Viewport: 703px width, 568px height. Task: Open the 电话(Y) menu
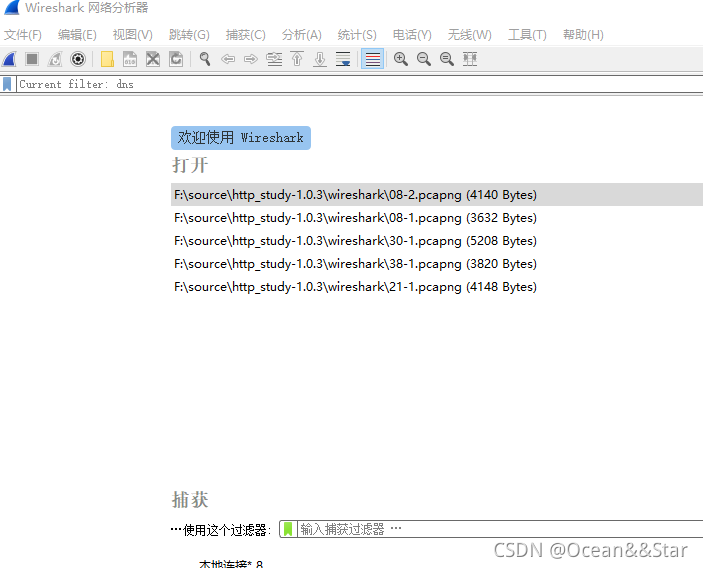tap(412, 35)
